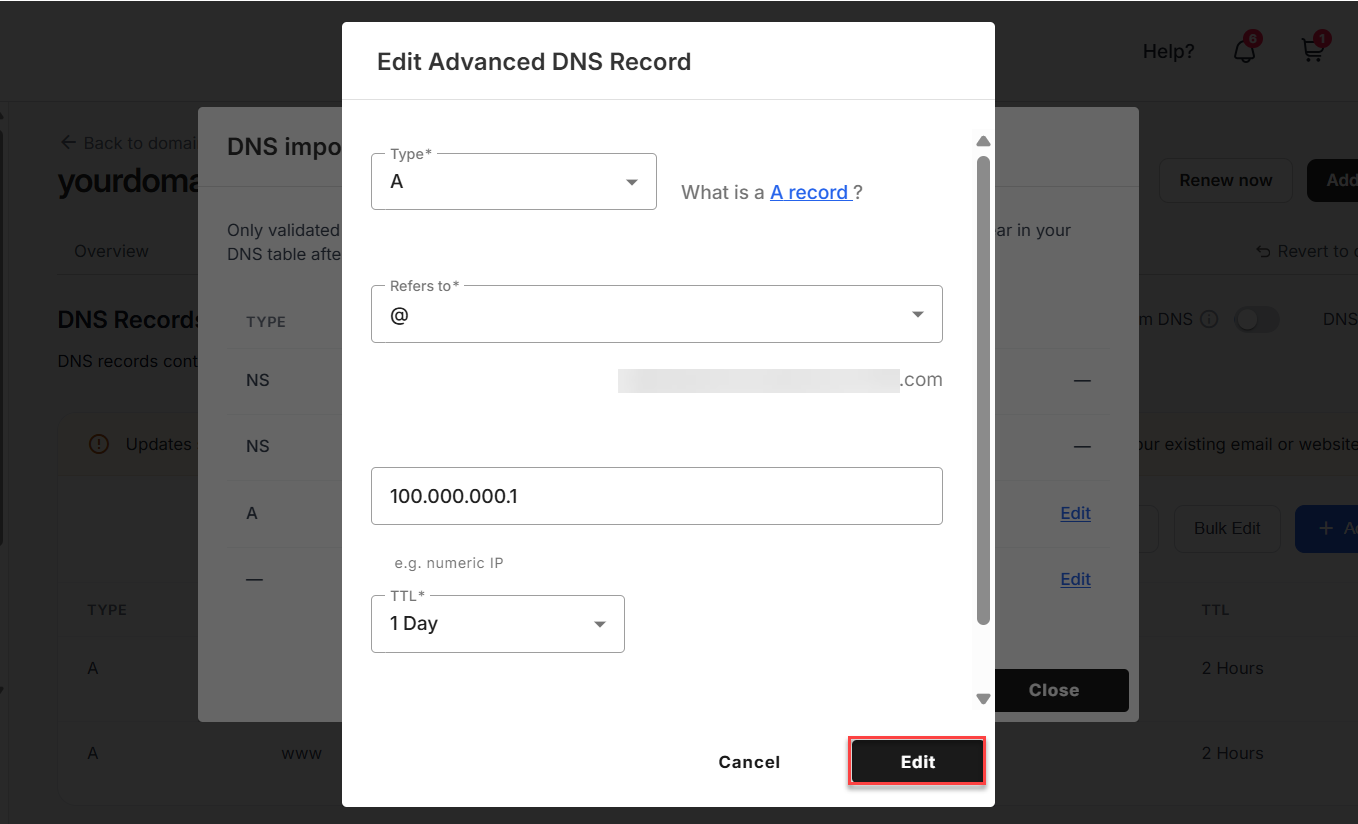Click Edit link in the dash row
The image size is (1358, 824).
point(1075,579)
